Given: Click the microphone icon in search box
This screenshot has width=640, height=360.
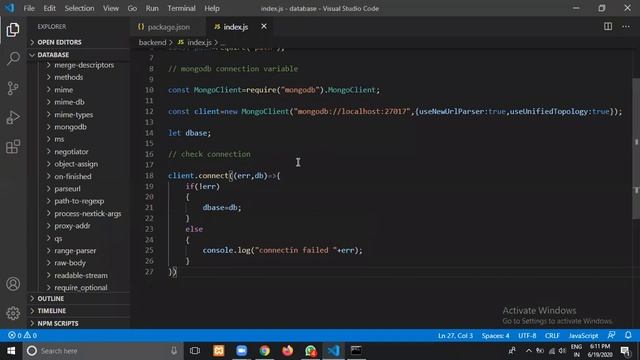Looking at the screenshot, I should pos(174,351).
